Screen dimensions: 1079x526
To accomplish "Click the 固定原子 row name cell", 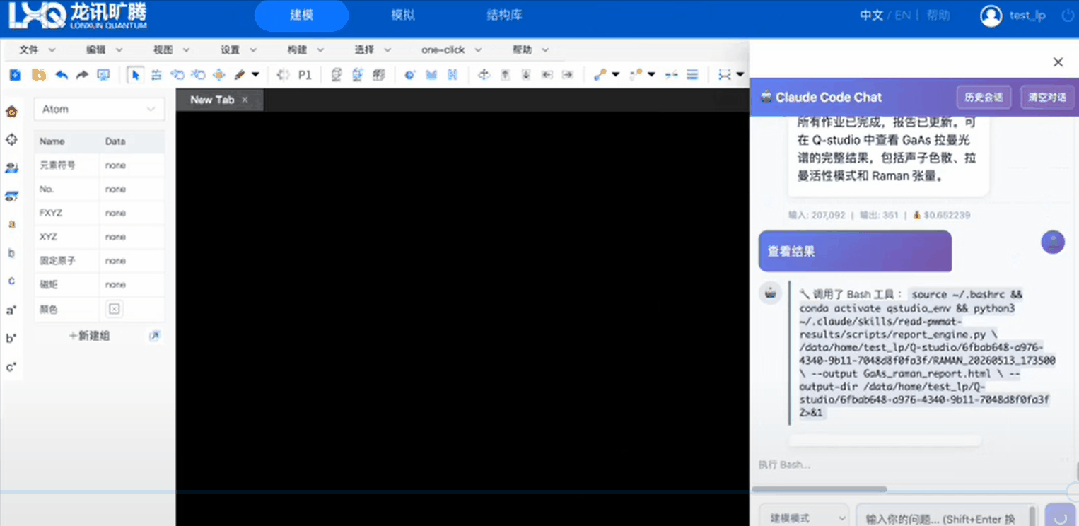I will (x=66, y=261).
